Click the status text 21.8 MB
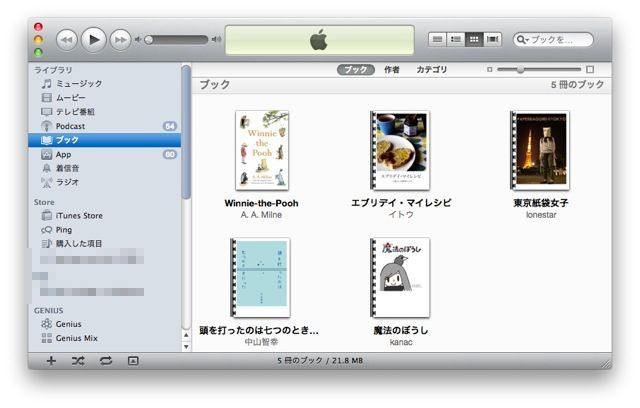 pos(347,361)
